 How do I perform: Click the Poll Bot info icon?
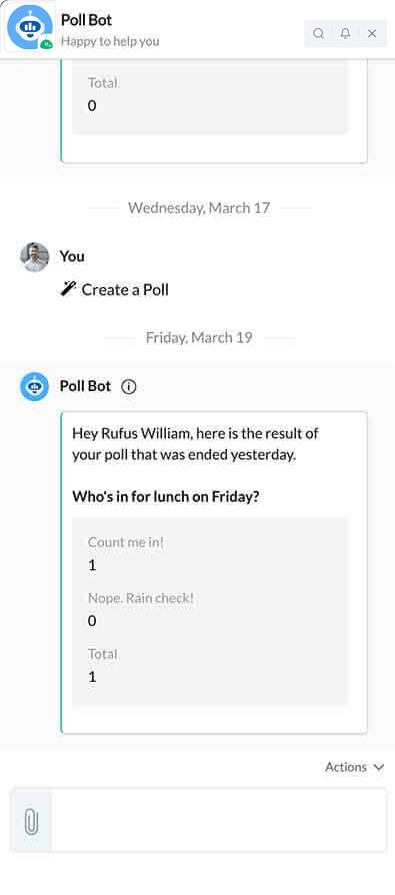[129, 387]
